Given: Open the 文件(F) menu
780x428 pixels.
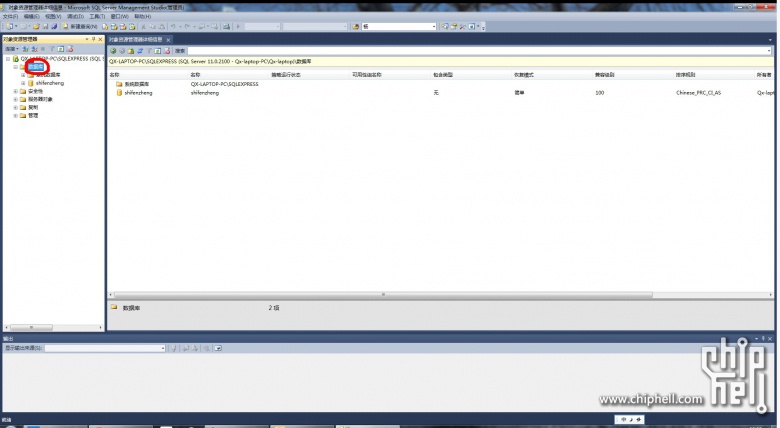Looking at the screenshot, I should coord(10,16).
